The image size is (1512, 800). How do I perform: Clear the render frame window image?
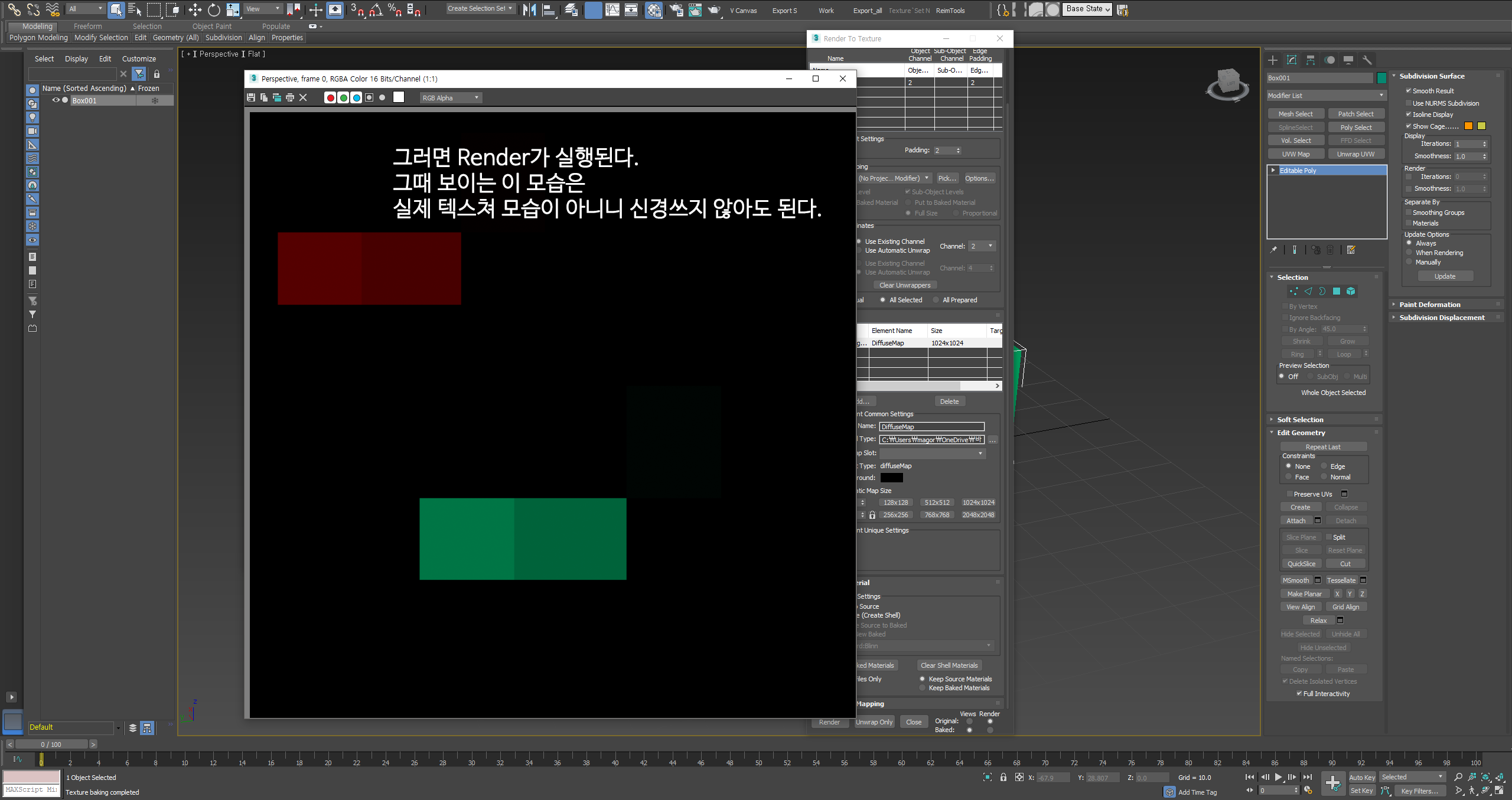tap(303, 97)
